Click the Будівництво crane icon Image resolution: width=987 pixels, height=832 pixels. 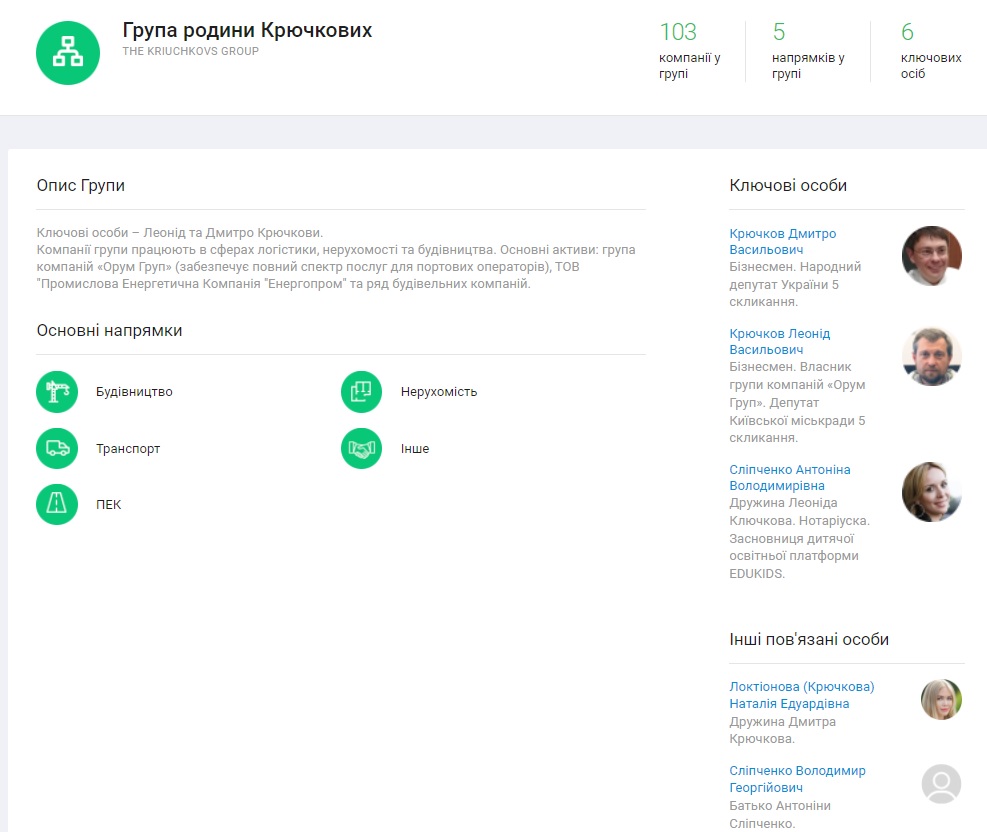(57, 392)
